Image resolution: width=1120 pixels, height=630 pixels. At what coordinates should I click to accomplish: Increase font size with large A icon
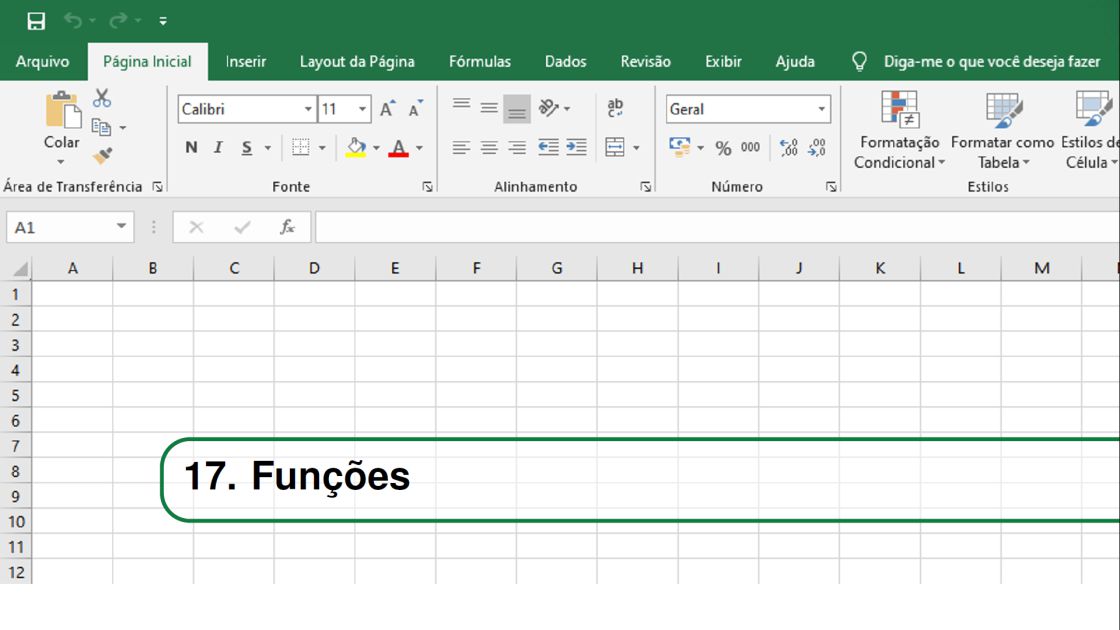tap(387, 109)
